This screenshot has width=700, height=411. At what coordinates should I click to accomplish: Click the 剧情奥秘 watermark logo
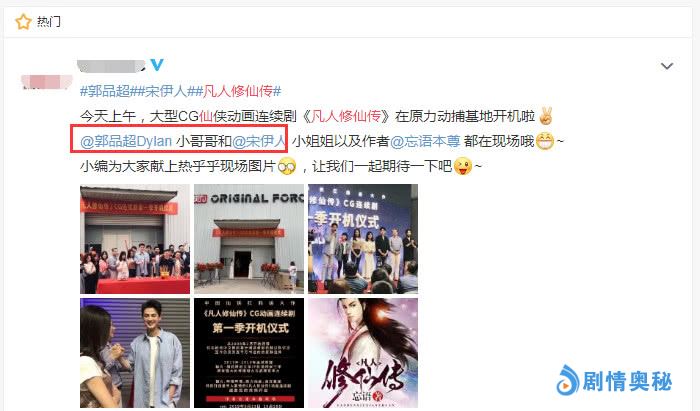coord(614,381)
